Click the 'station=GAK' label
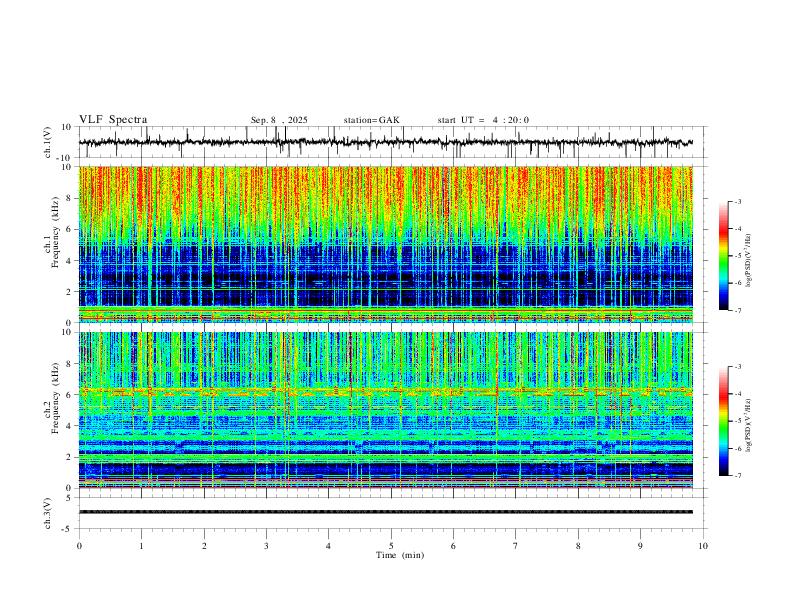Viewport: 792px width, 612px height. coord(371,120)
